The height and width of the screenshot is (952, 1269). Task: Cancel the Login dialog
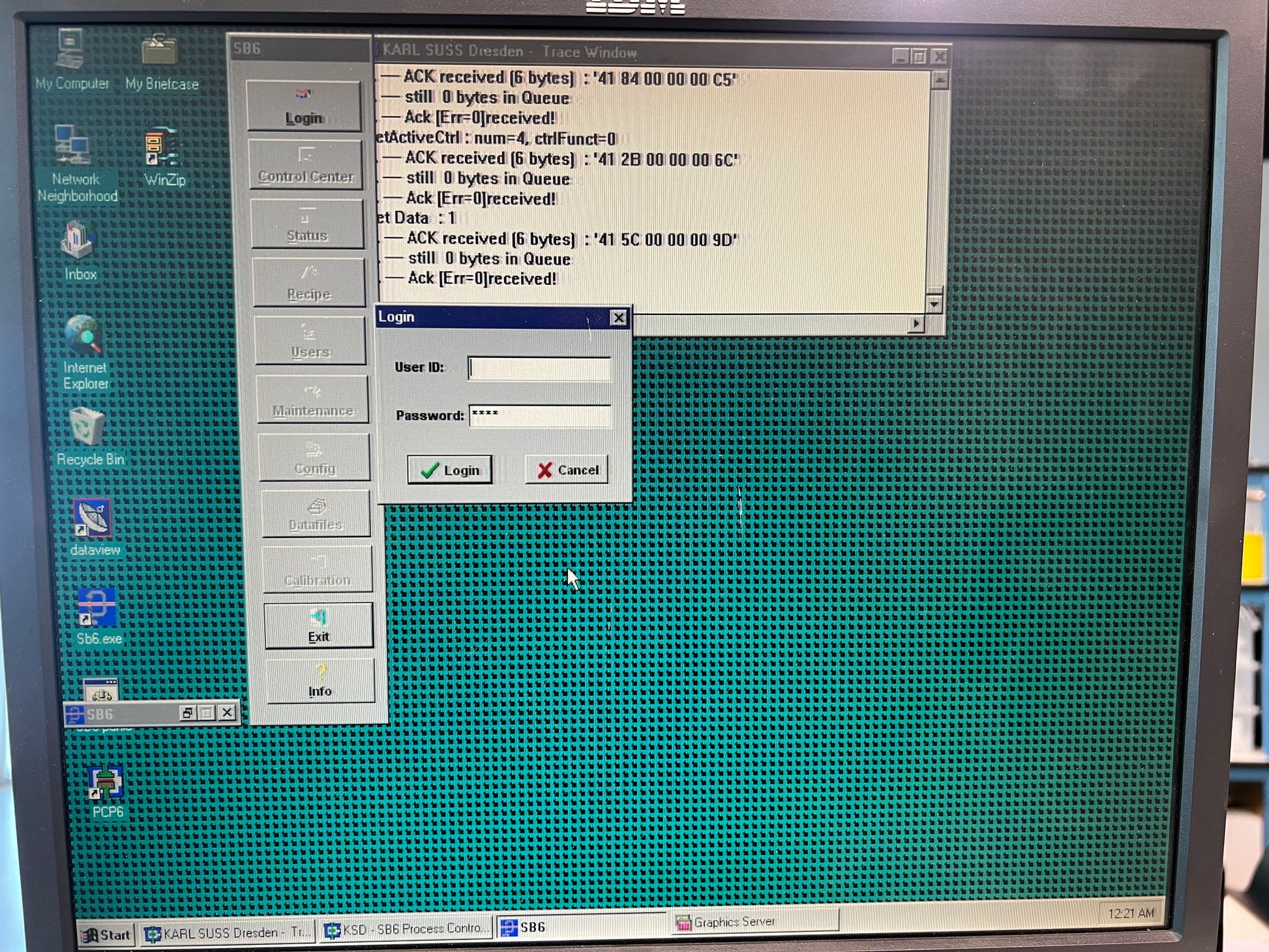[567, 470]
